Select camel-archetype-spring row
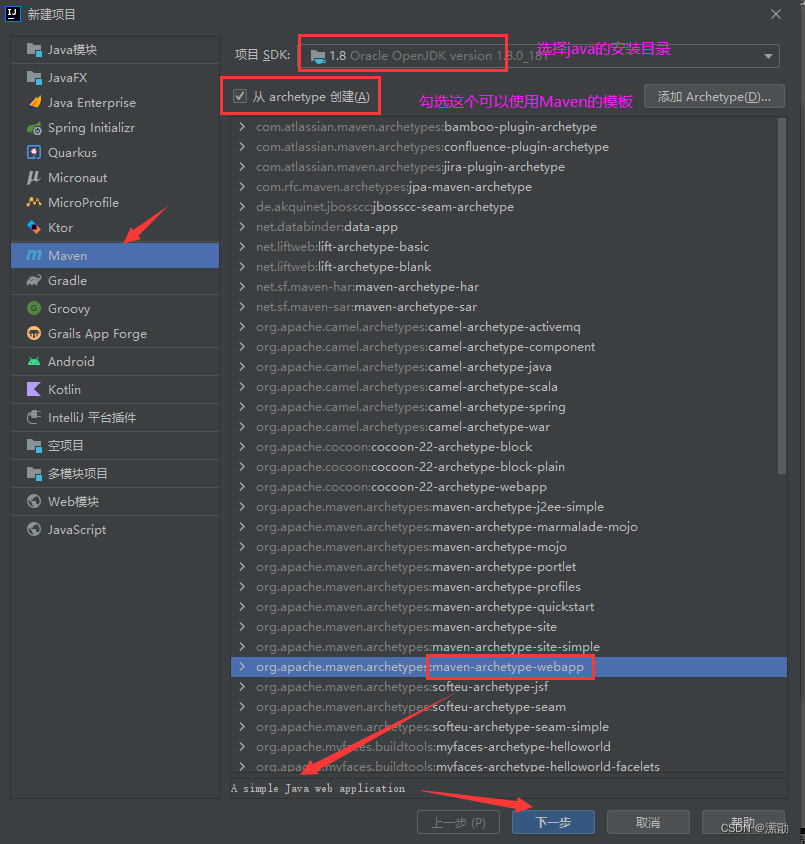 (x=509, y=406)
